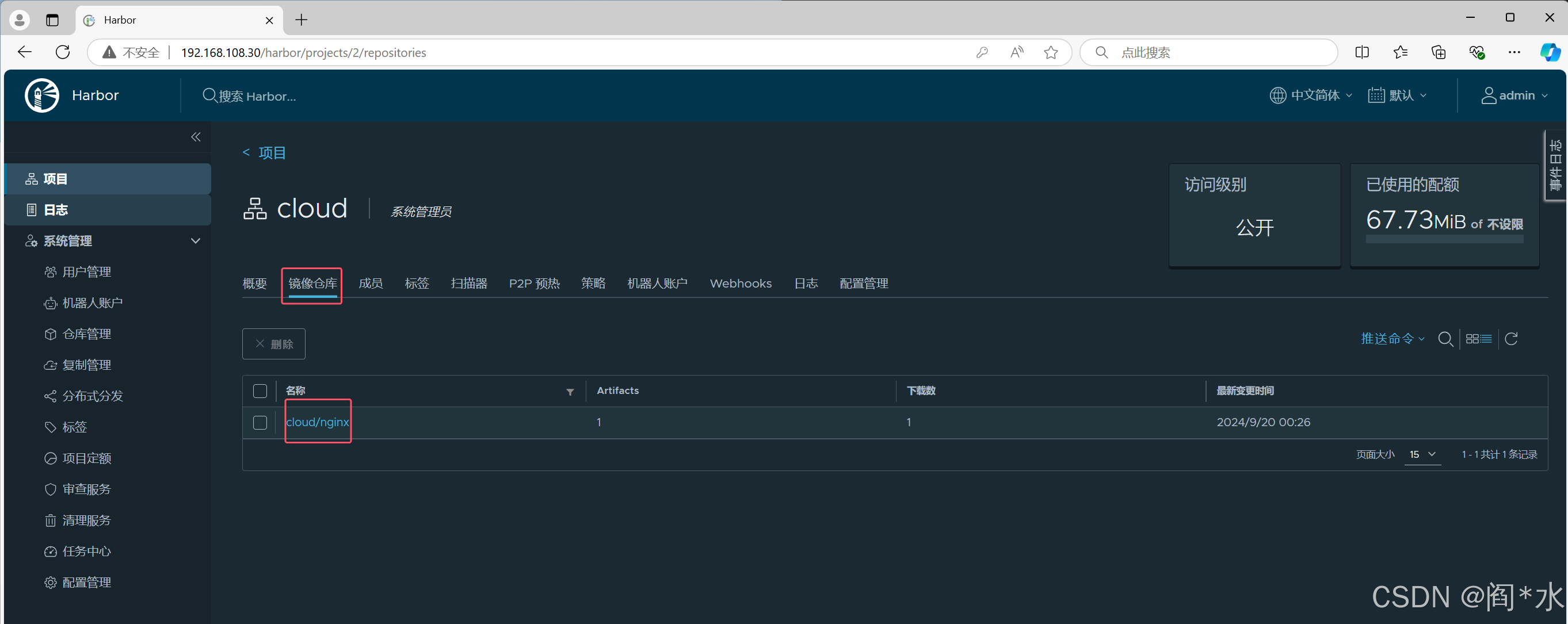
Task: Select all repositories checkbox in header
Action: click(260, 391)
